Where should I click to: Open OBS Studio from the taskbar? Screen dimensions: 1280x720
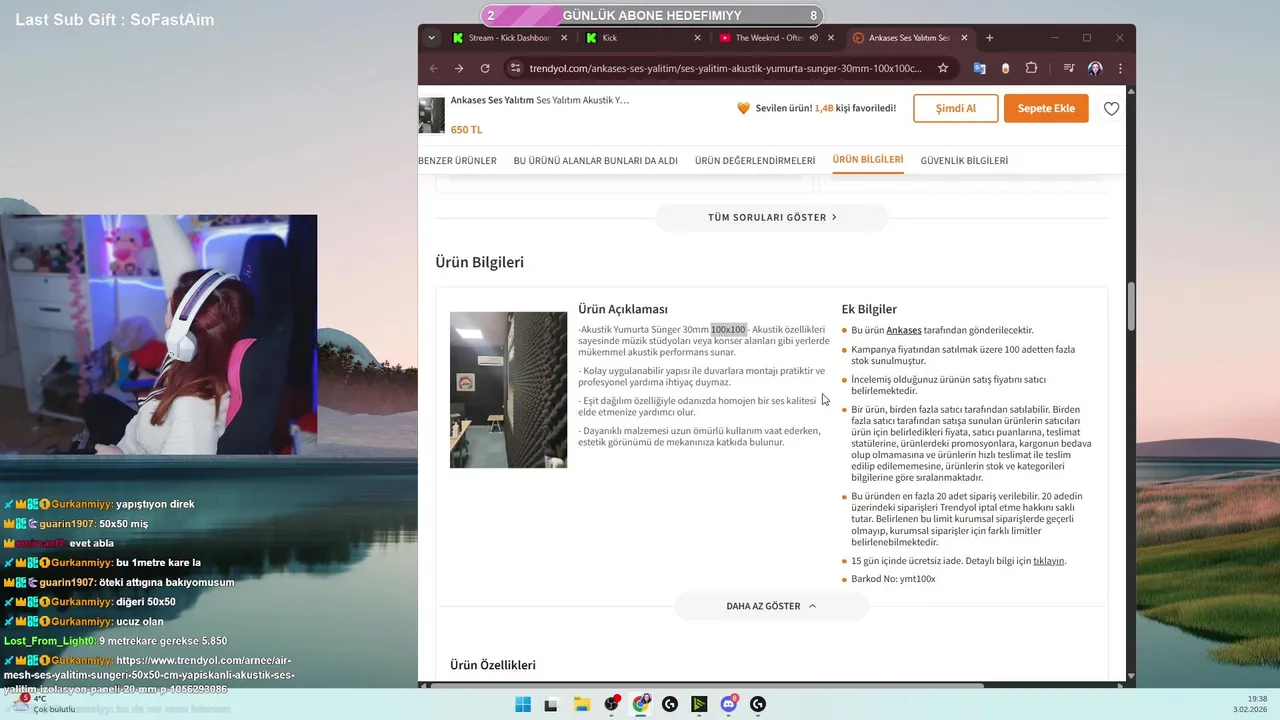(x=611, y=704)
